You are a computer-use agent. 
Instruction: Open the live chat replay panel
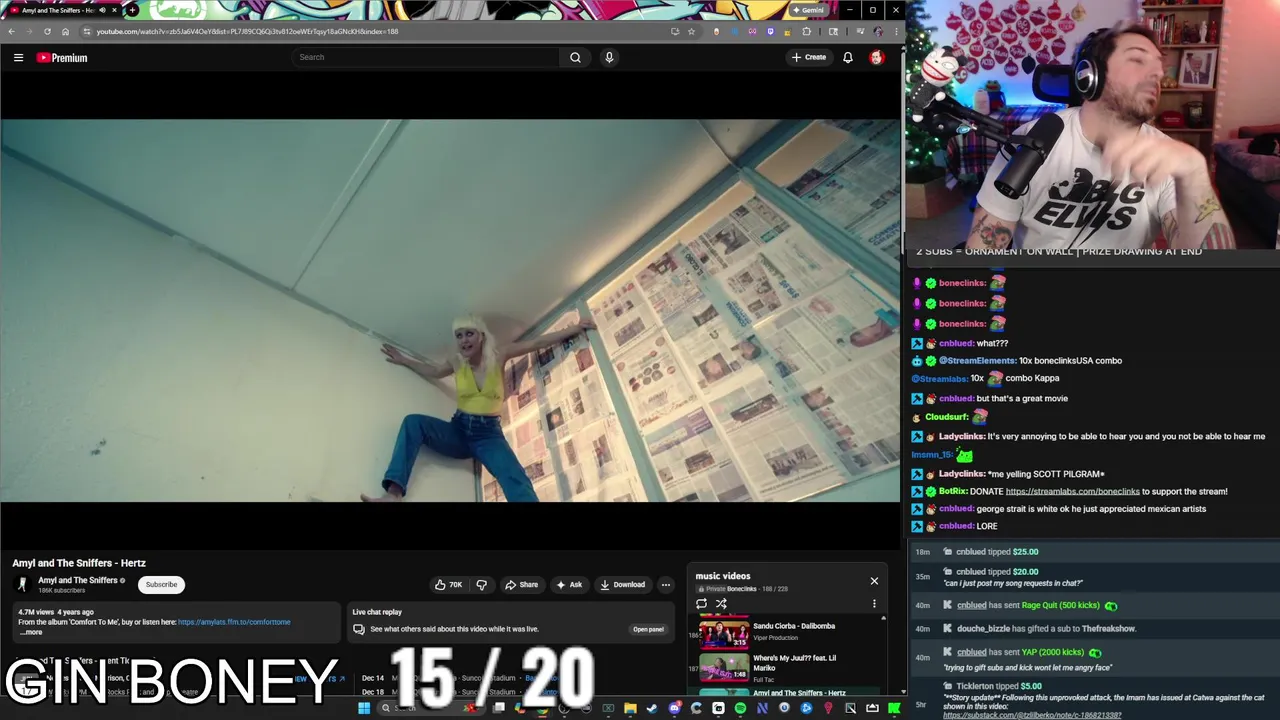648,629
